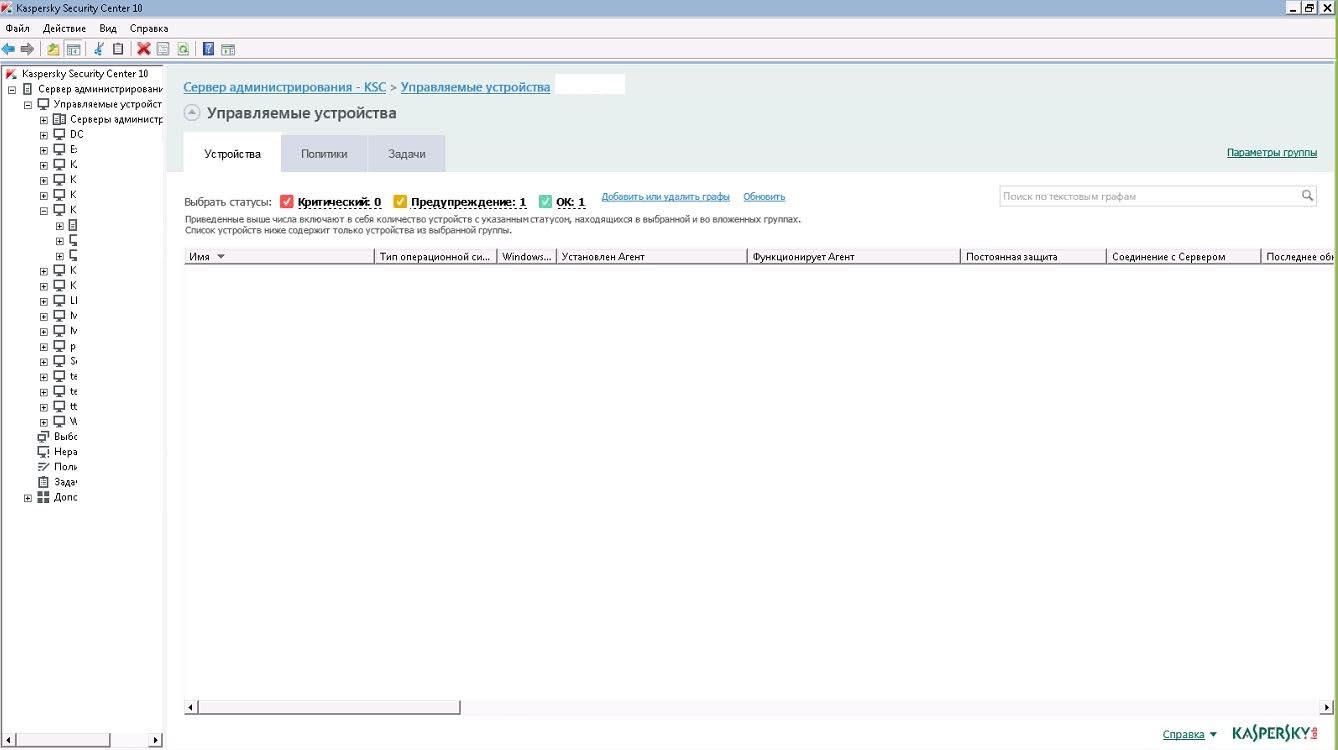Toggle the OK status checkbox

tap(545, 202)
